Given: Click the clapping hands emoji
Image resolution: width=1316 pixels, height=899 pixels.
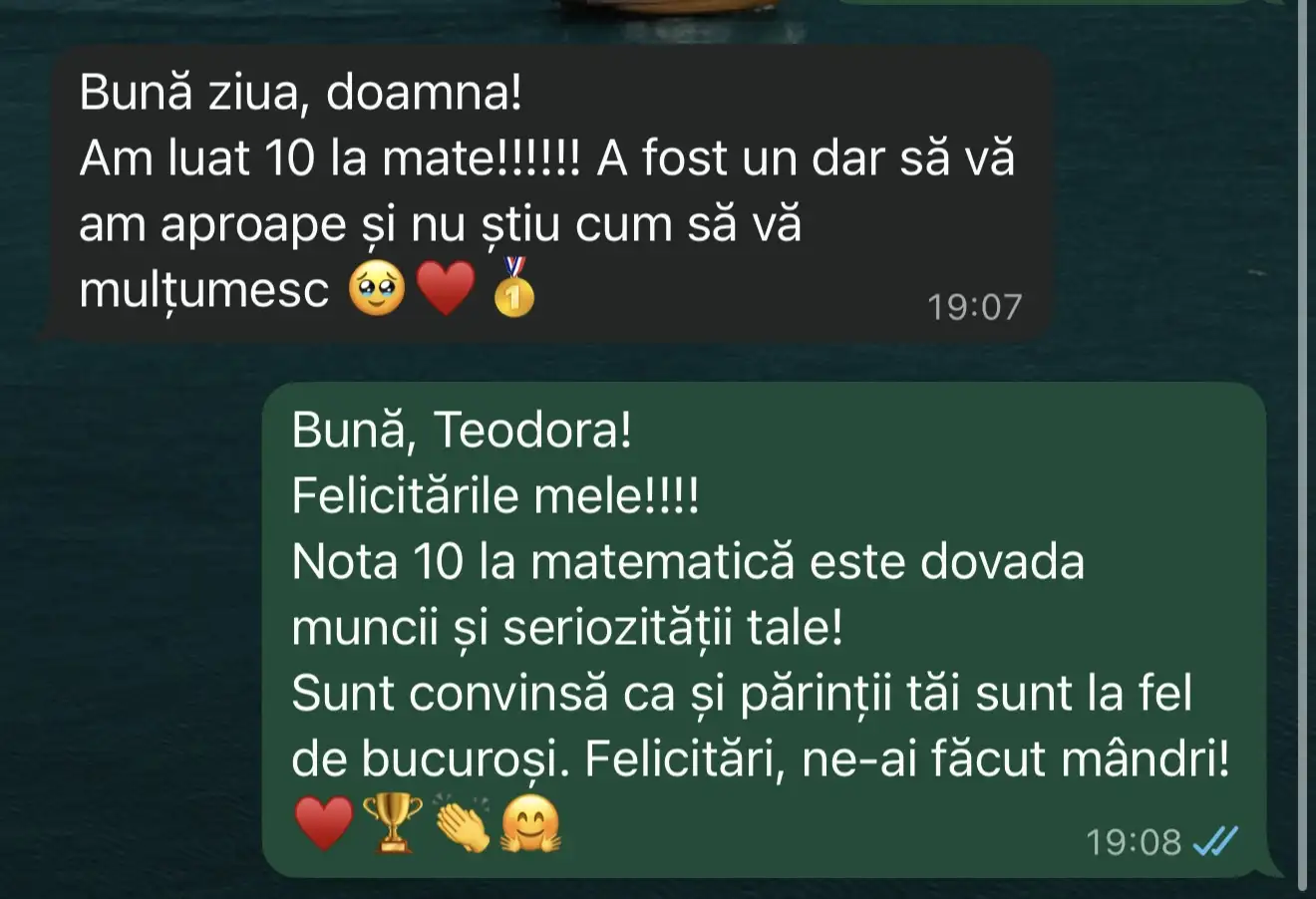Looking at the screenshot, I should point(464,824).
